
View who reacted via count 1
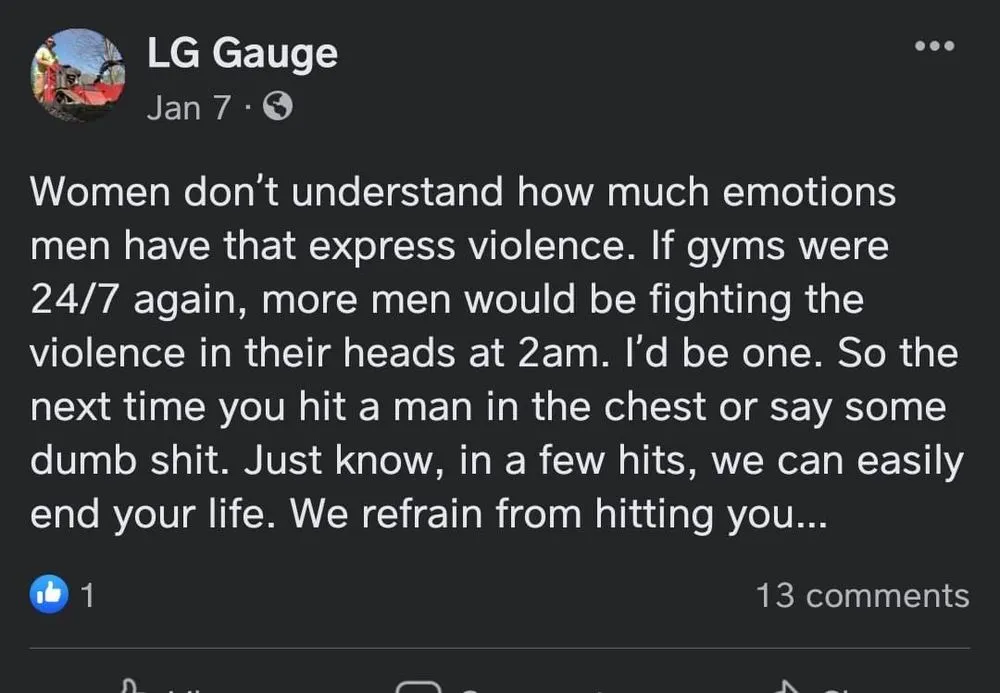(x=87, y=596)
